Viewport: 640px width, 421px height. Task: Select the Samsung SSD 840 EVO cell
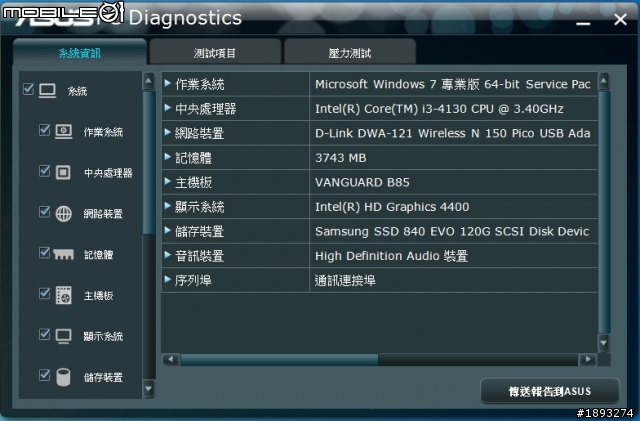point(453,231)
